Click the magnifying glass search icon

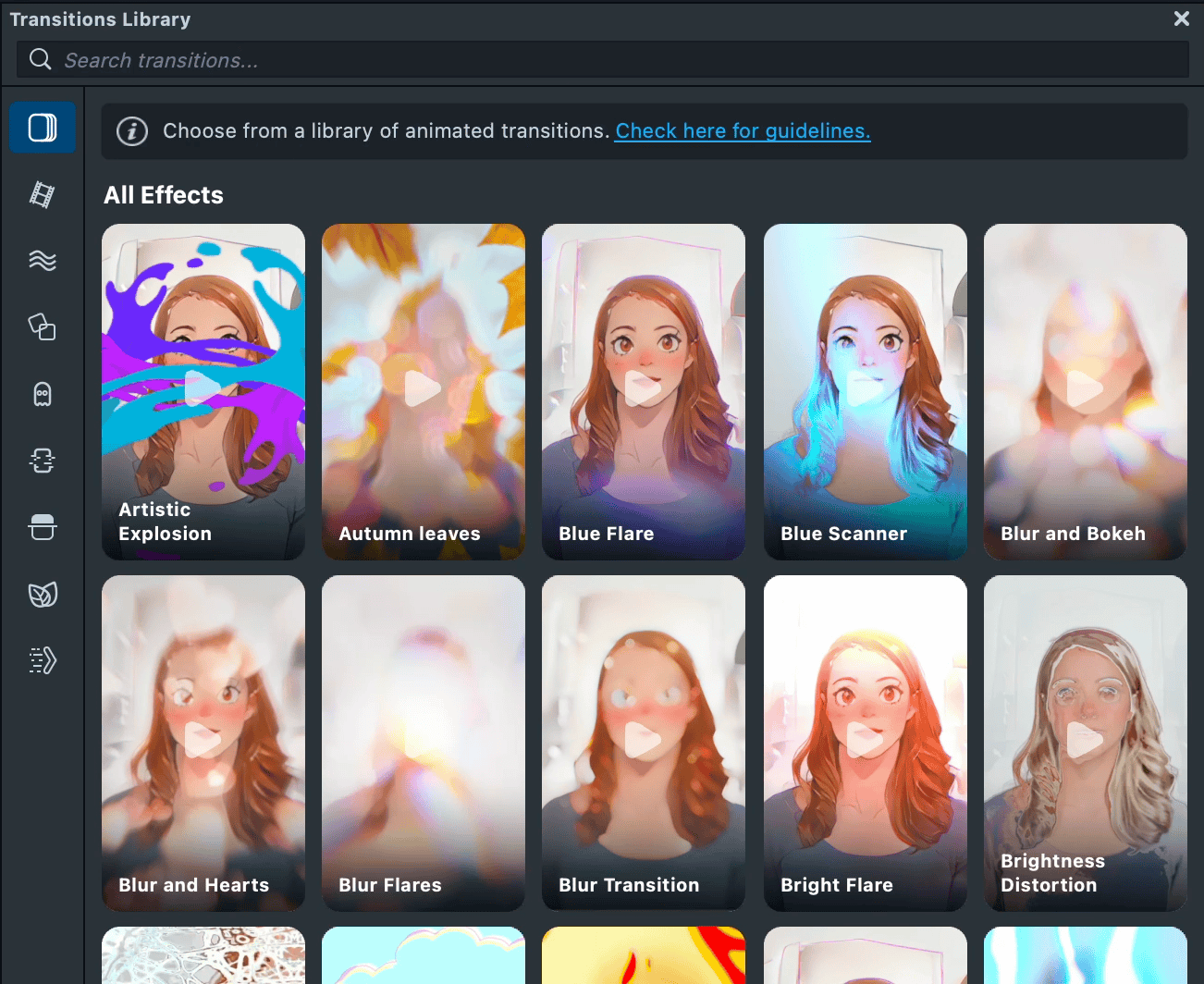(x=41, y=60)
